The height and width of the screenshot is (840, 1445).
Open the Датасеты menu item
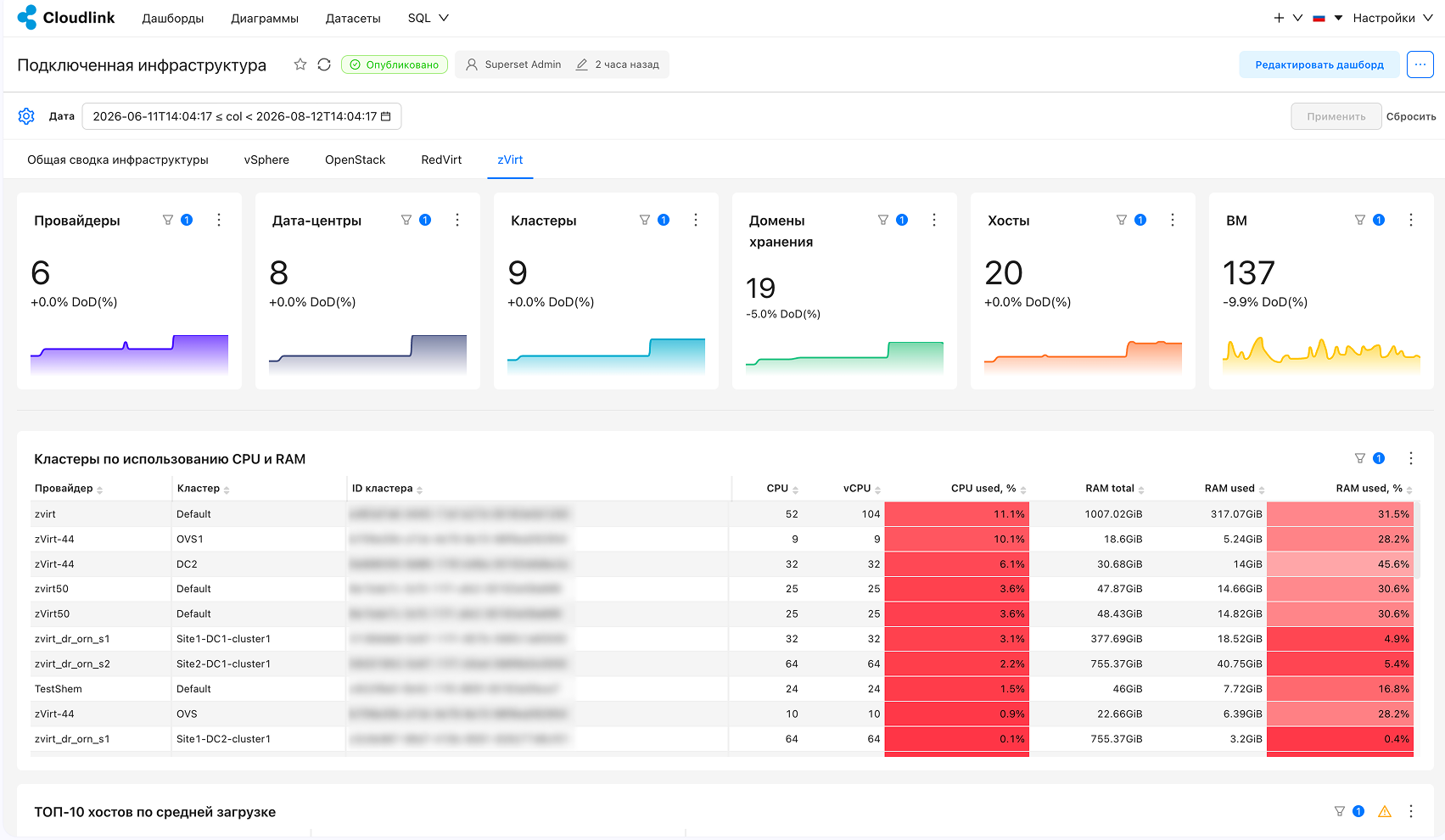[353, 18]
